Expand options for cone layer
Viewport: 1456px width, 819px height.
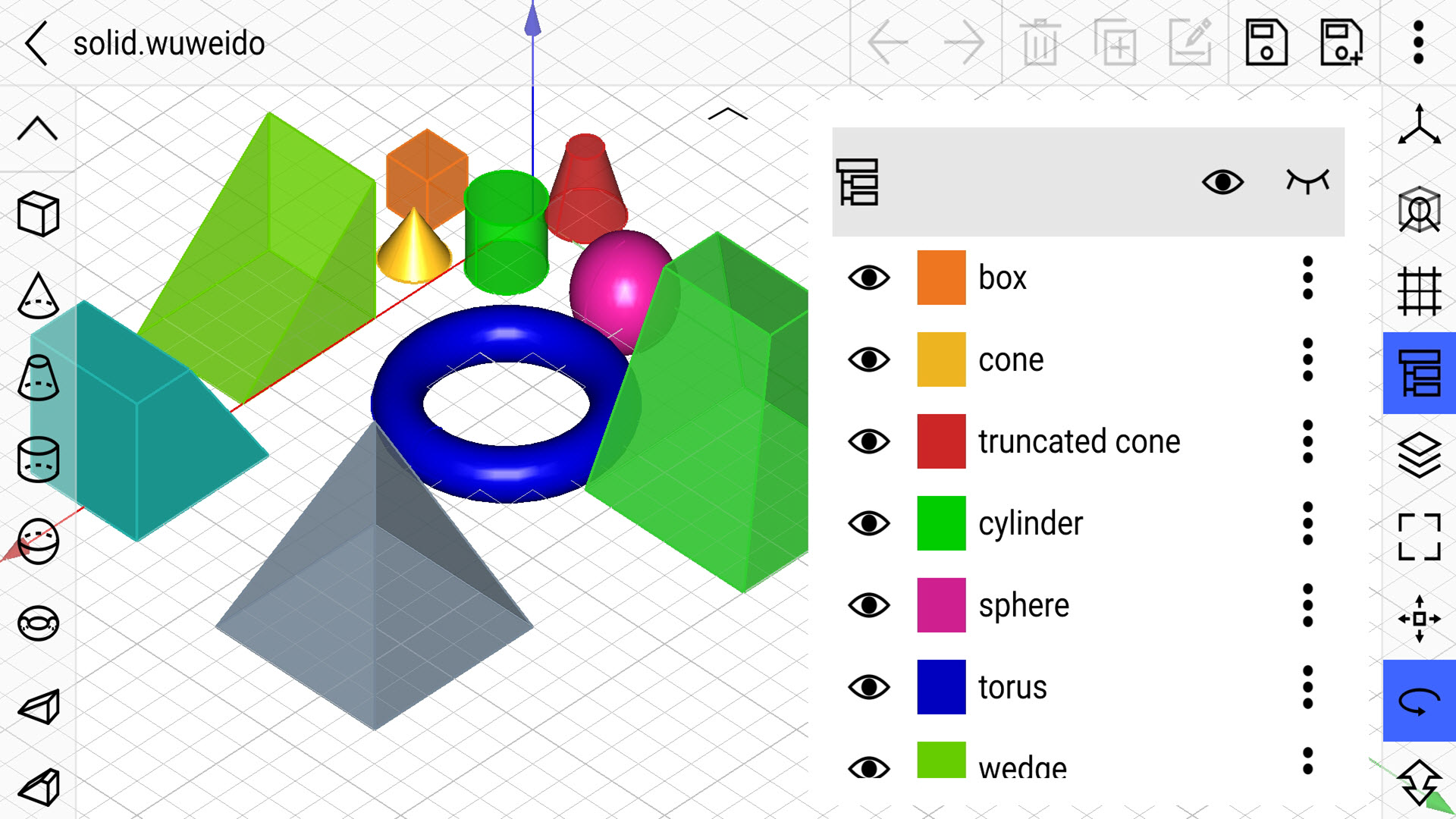tap(1308, 358)
